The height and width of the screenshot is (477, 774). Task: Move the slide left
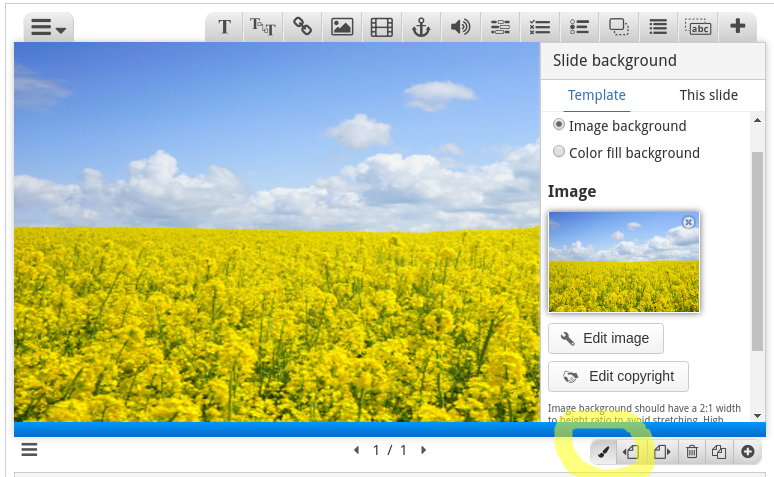[631, 452]
